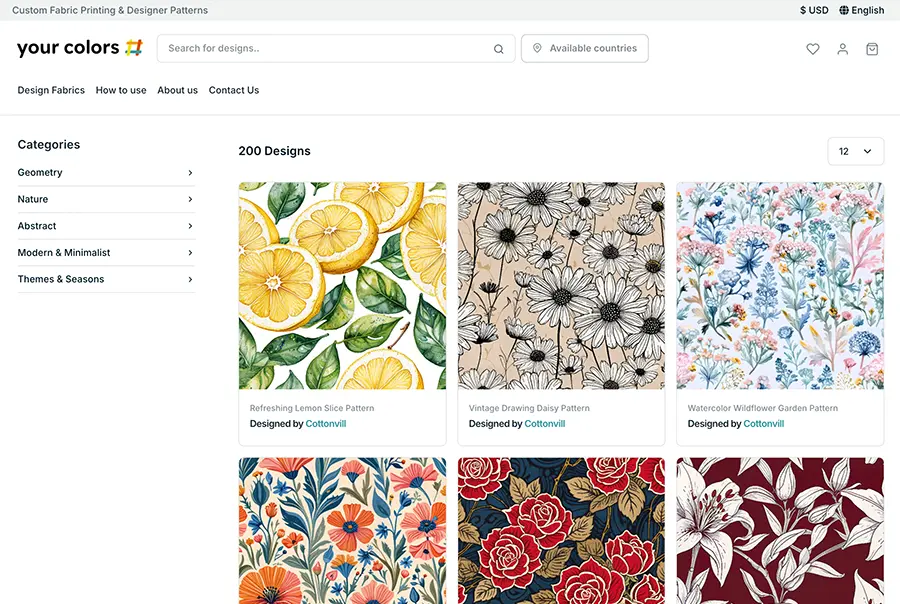Expand the Geometry category
900x604 pixels.
coord(106,172)
